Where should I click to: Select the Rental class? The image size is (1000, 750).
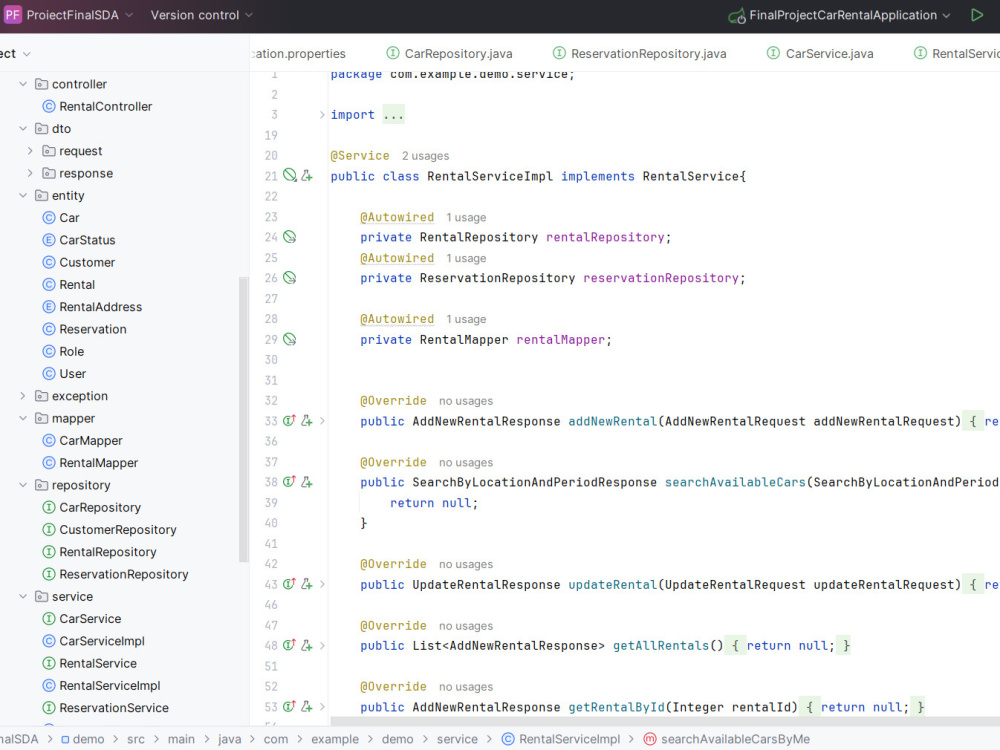[x=69, y=285]
